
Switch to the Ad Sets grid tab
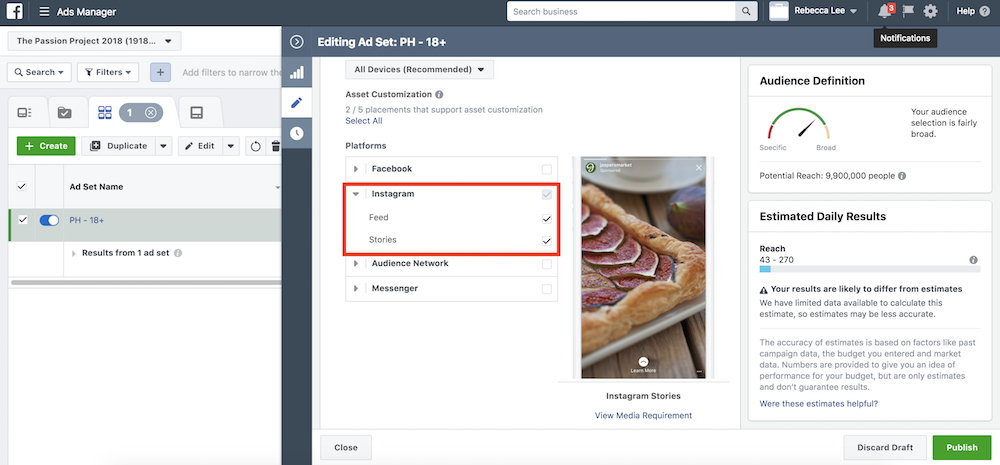tap(105, 113)
